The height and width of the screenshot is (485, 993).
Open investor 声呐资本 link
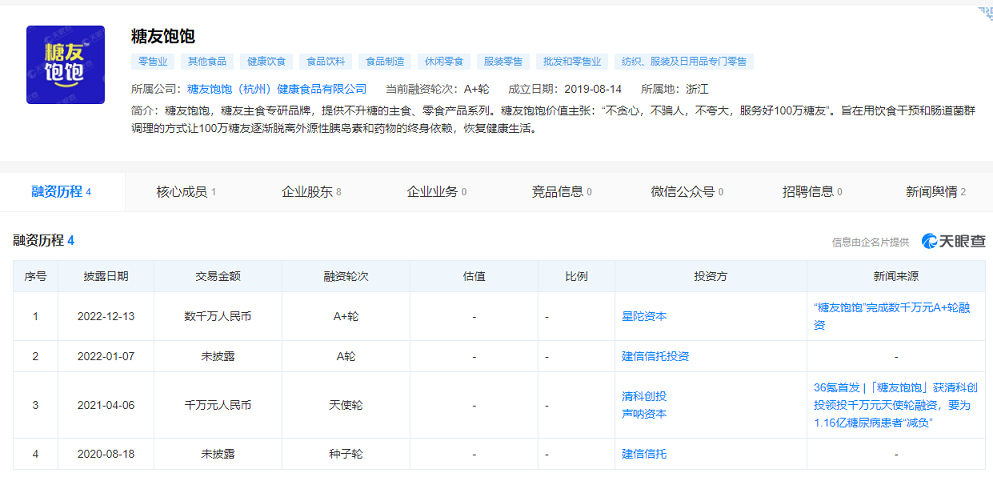(x=644, y=414)
